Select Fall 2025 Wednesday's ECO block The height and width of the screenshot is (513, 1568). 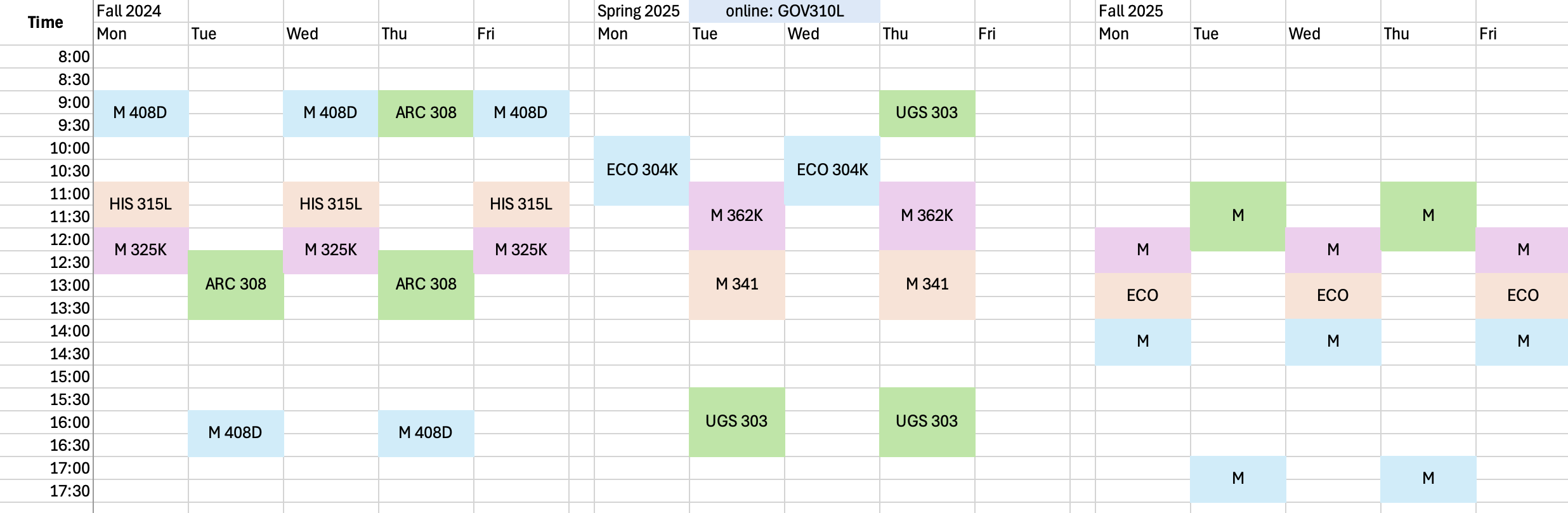click(1333, 296)
